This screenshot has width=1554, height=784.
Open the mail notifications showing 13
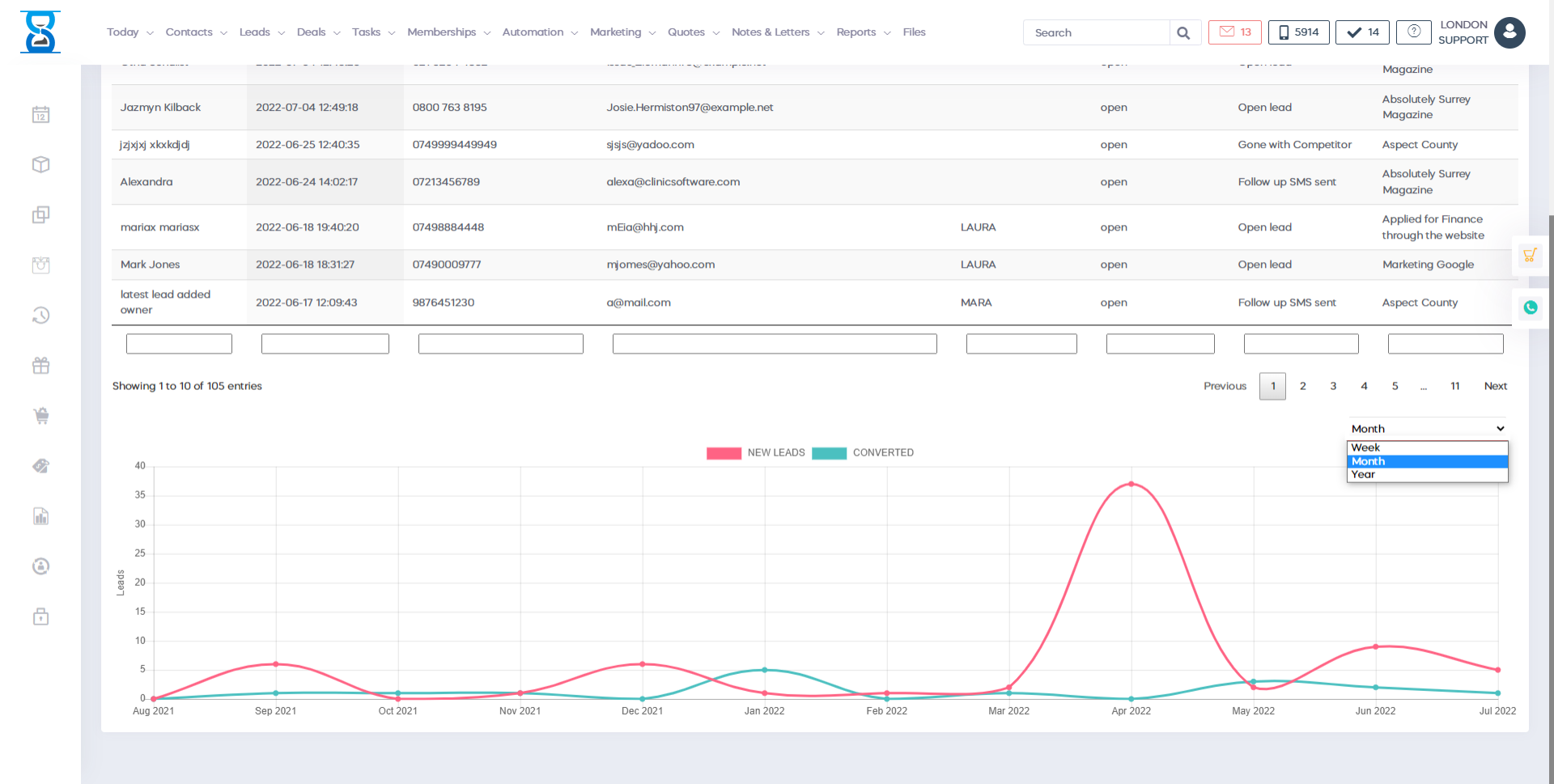[x=1234, y=32]
